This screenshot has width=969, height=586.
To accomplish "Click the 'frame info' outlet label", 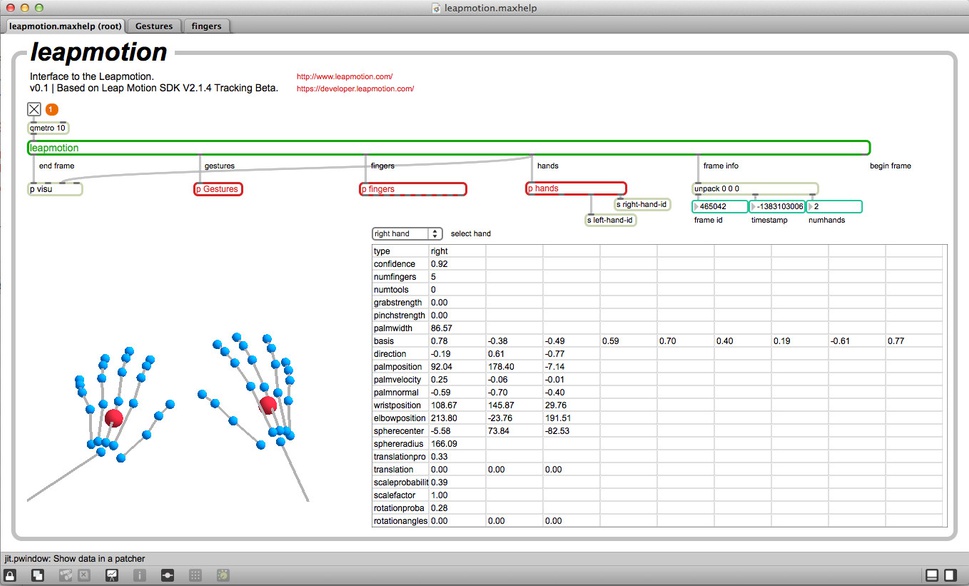I will pos(721,166).
